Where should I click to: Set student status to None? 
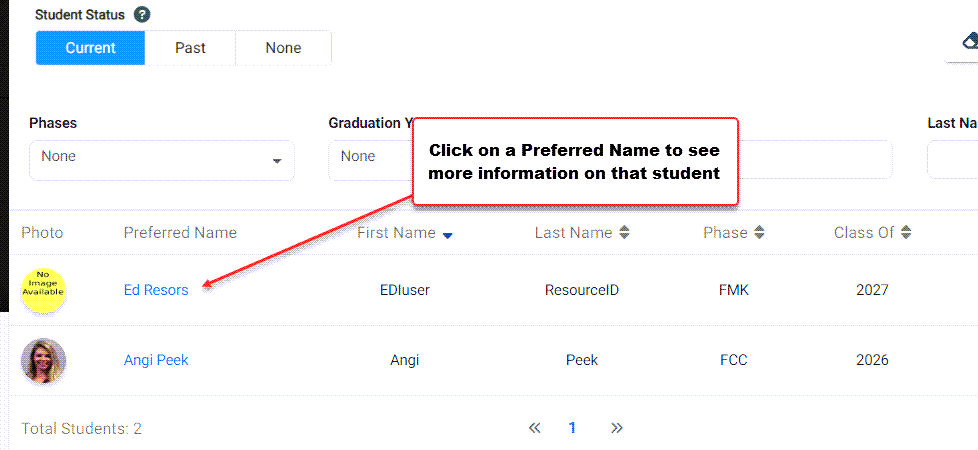[283, 48]
